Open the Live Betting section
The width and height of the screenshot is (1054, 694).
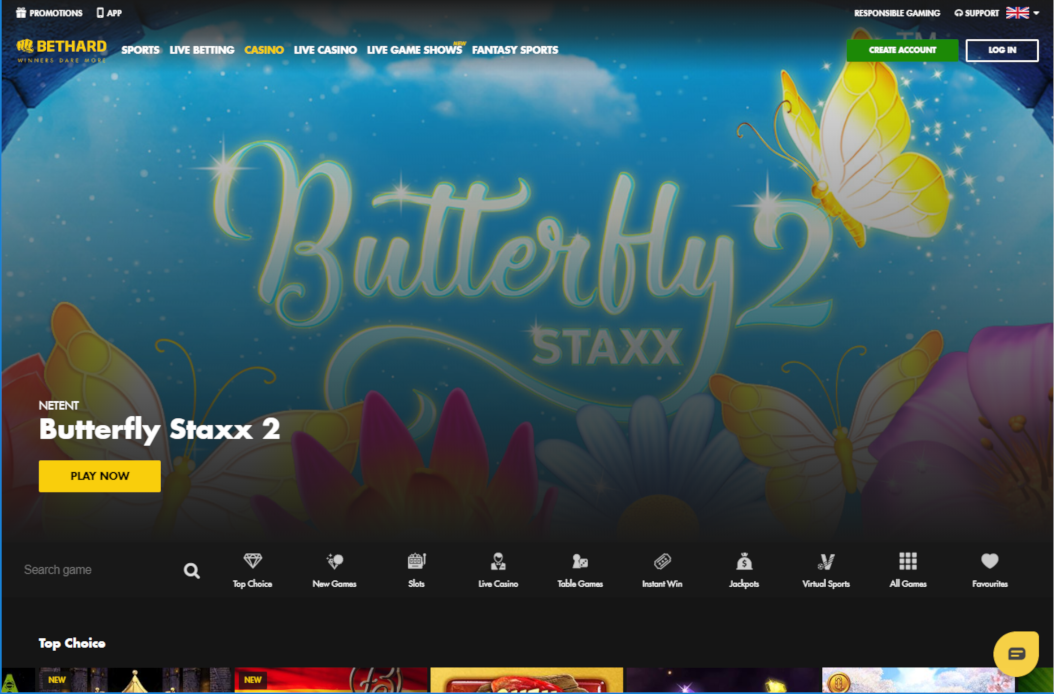click(x=202, y=50)
